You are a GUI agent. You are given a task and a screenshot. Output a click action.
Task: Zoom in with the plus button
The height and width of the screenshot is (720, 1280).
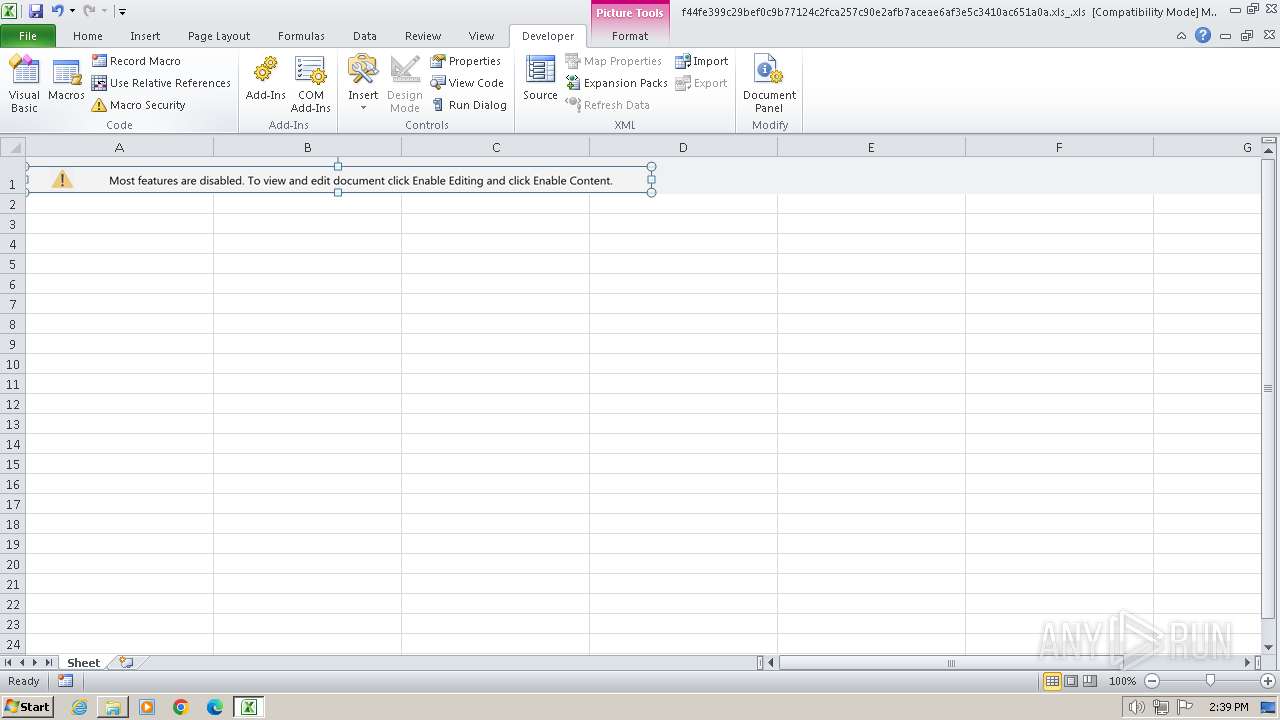click(1268, 681)
